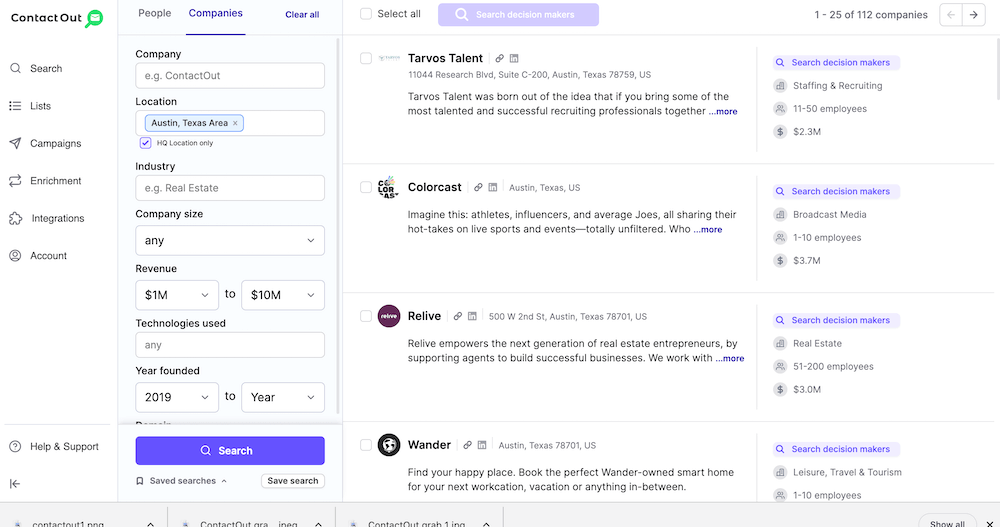Expand the Saved searches menu
Viewport: 1000px width, 527px height.
click(182, 481)
